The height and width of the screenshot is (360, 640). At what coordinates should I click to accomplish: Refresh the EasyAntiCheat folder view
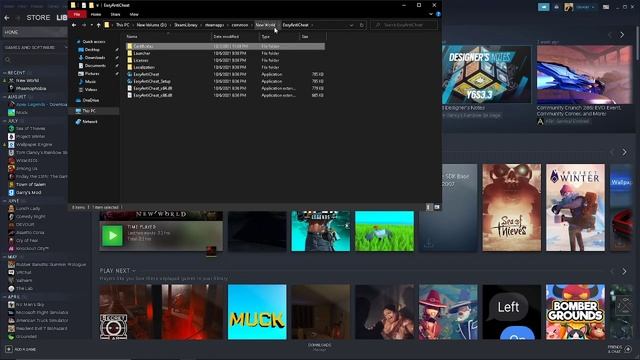pos(362,25)
